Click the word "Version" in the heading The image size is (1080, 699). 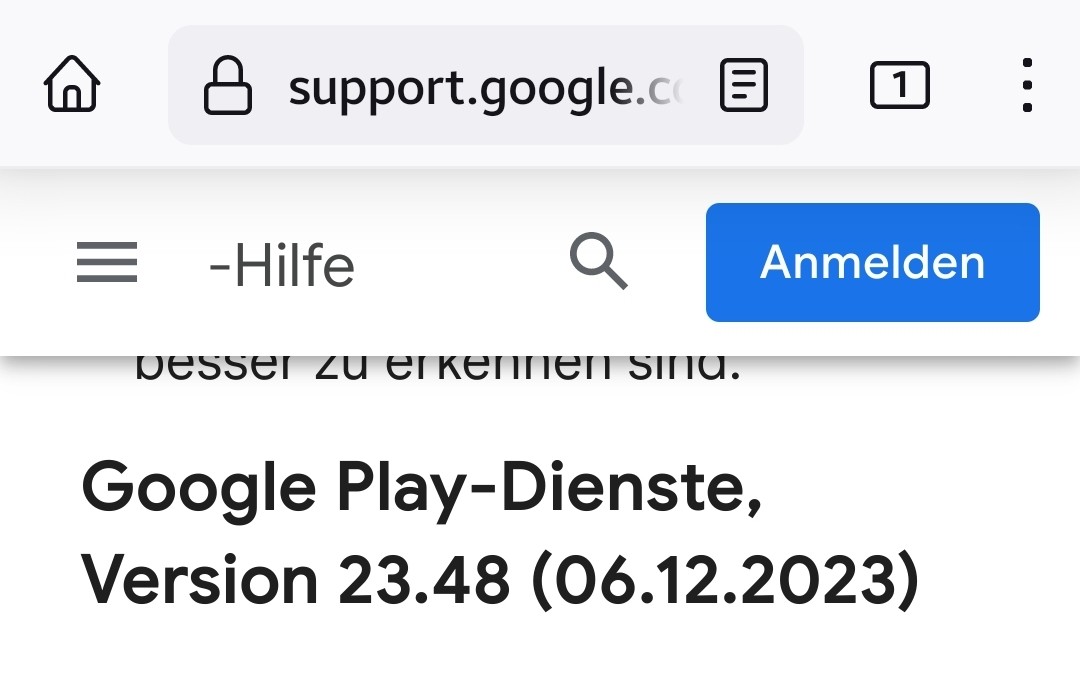200,580
